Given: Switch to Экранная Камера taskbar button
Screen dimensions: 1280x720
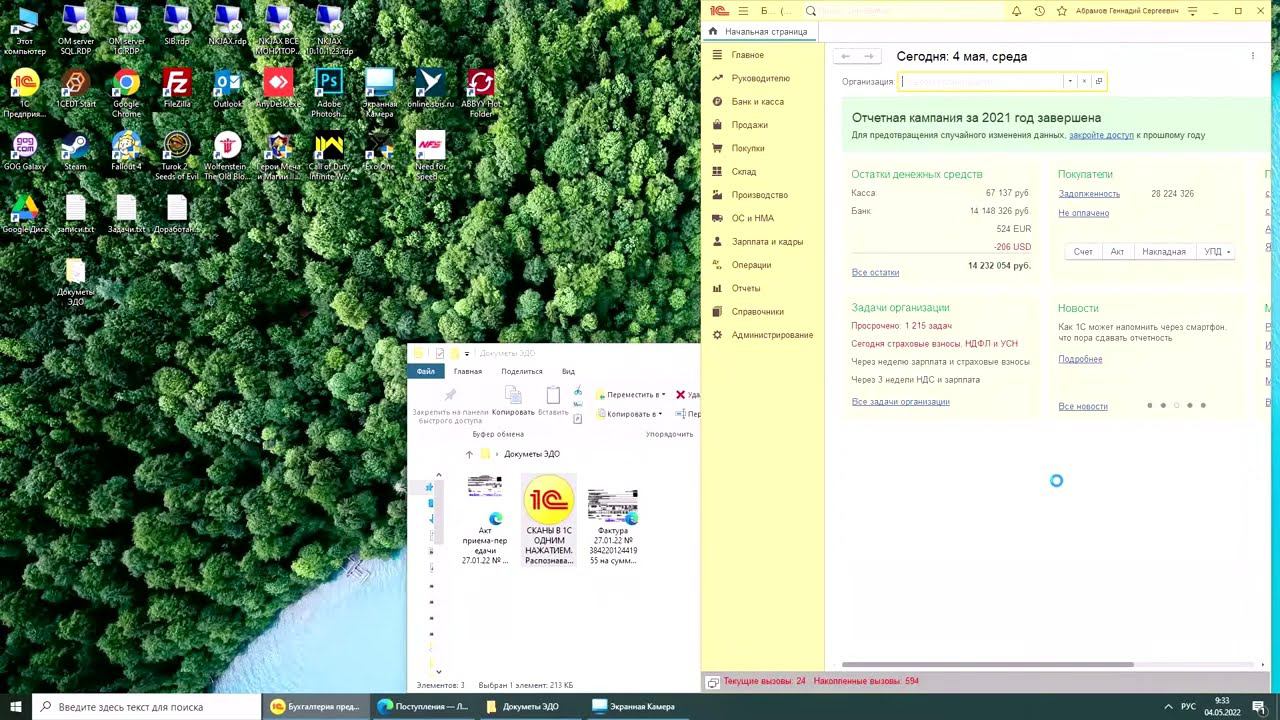Looking at the screenshot, I should [634, 707].
